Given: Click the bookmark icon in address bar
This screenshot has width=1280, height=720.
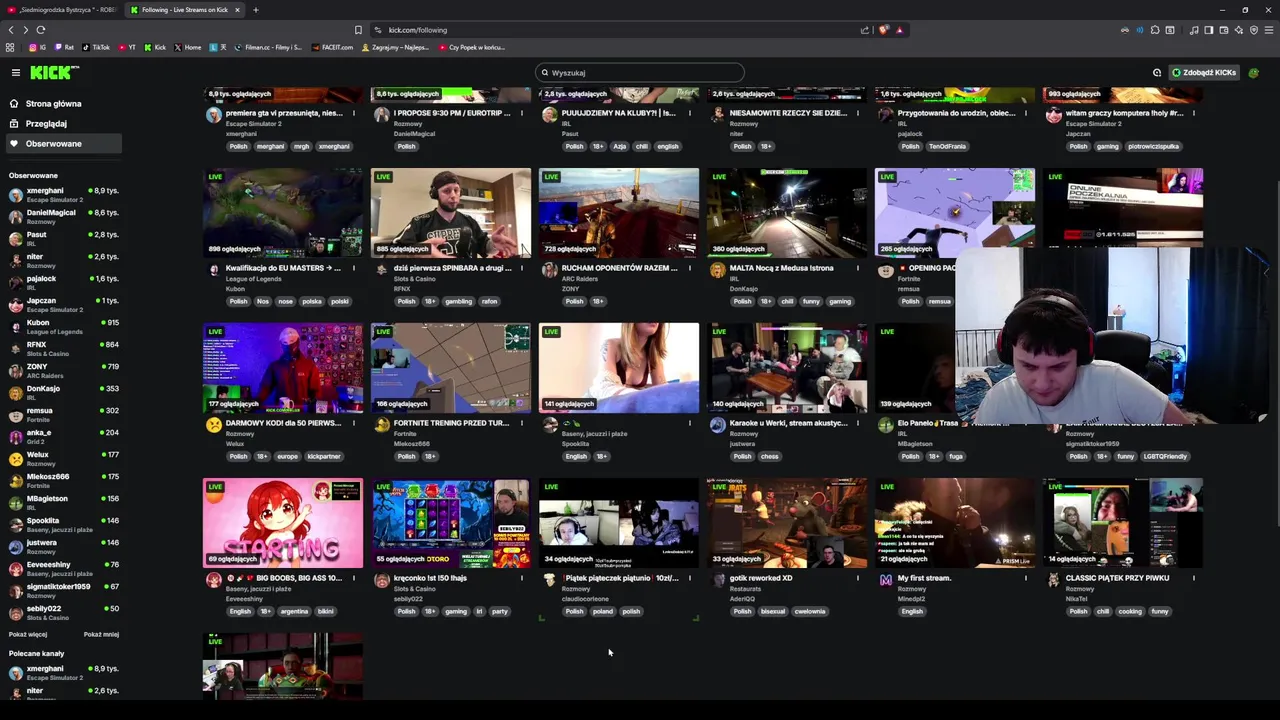Looking at the screenshot, I should click(358, 30).
